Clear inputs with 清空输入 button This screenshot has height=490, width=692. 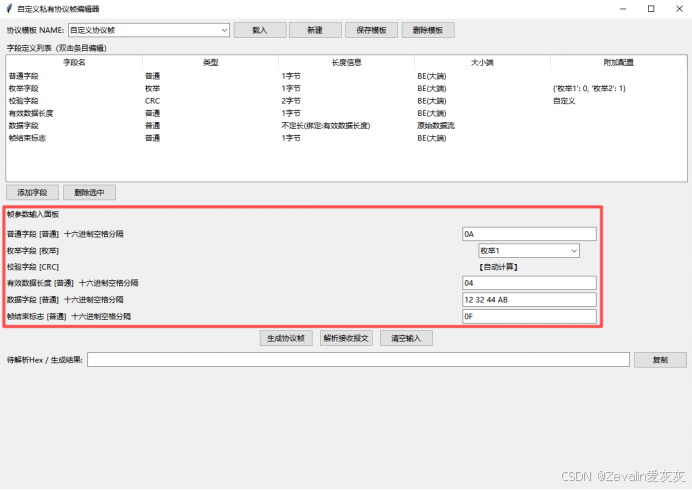[406, 338]
